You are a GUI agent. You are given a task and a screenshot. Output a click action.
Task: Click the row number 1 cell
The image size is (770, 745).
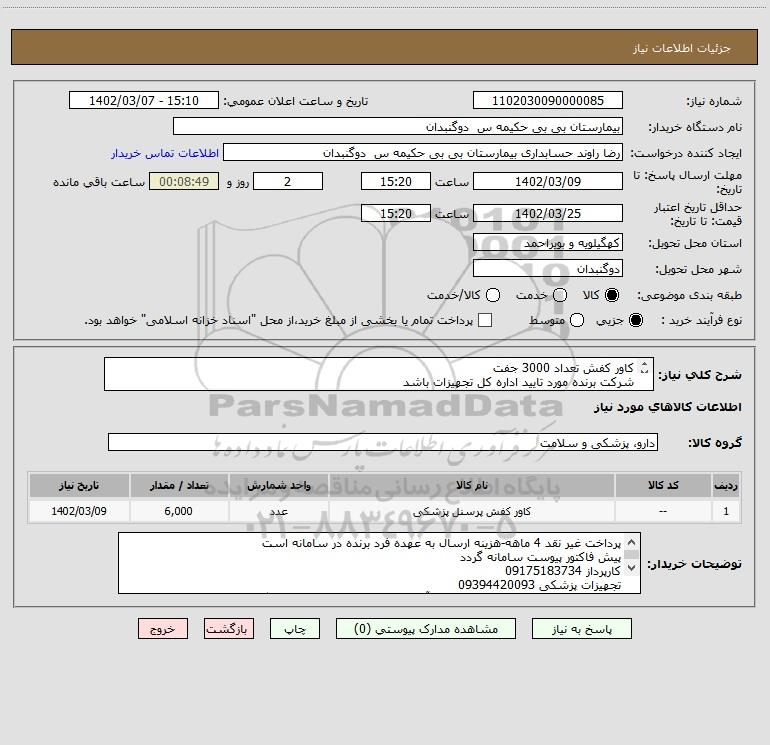click(x=726, y=511)
